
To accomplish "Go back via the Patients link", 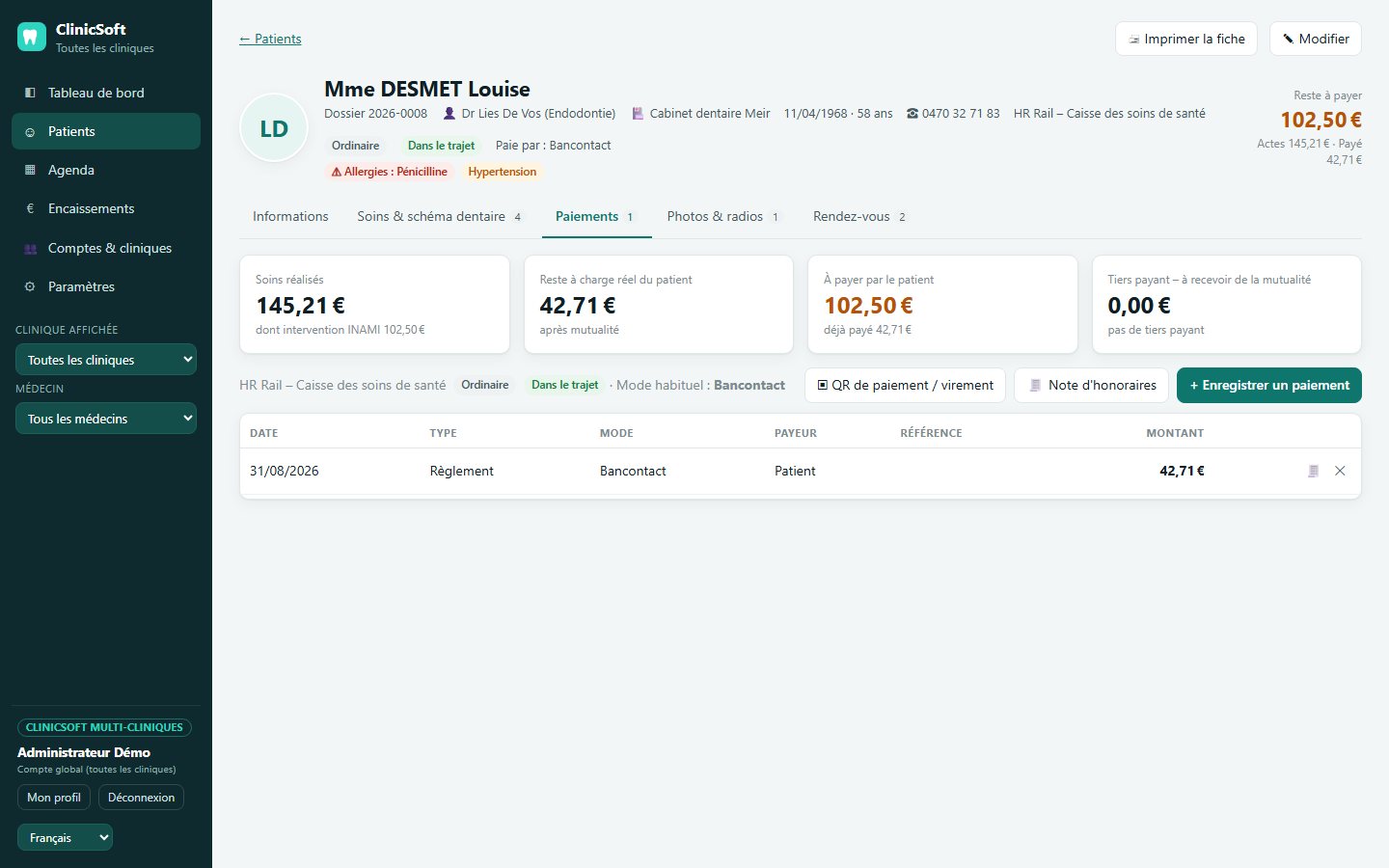I will point(270,39).
